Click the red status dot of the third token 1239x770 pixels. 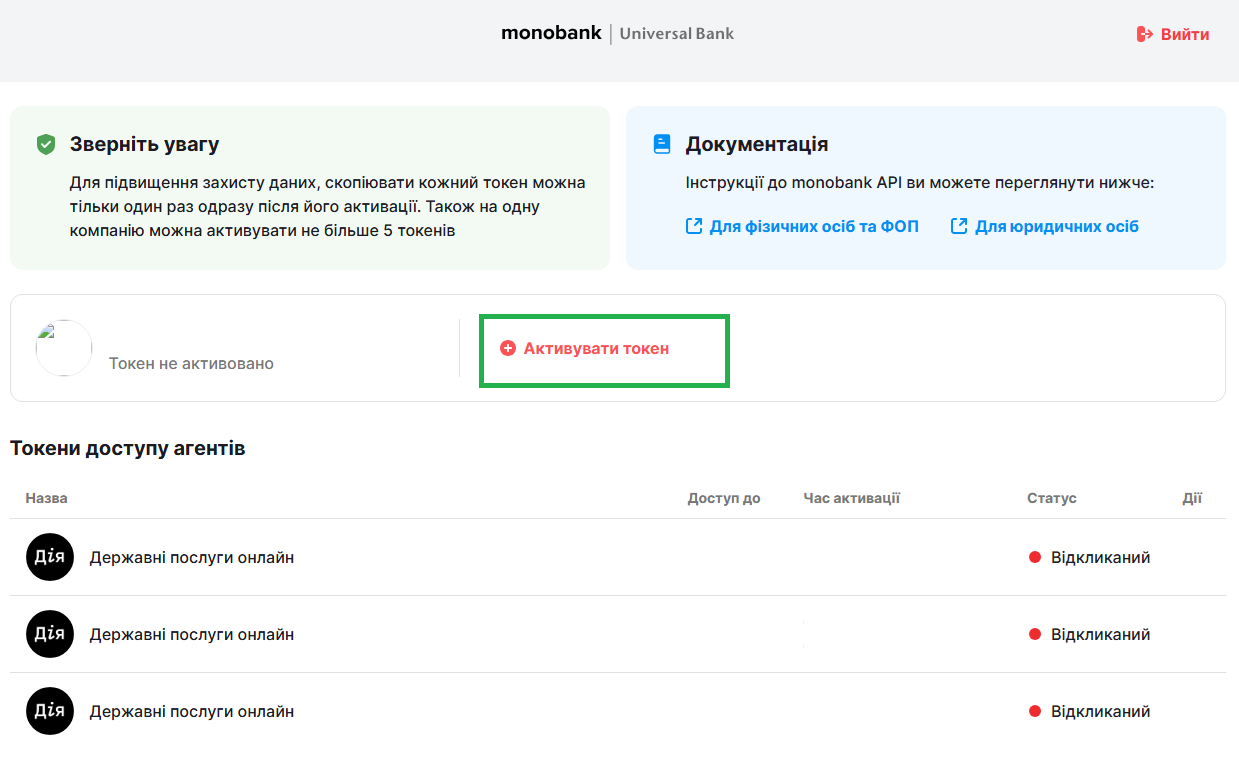tap(1034, 711)
